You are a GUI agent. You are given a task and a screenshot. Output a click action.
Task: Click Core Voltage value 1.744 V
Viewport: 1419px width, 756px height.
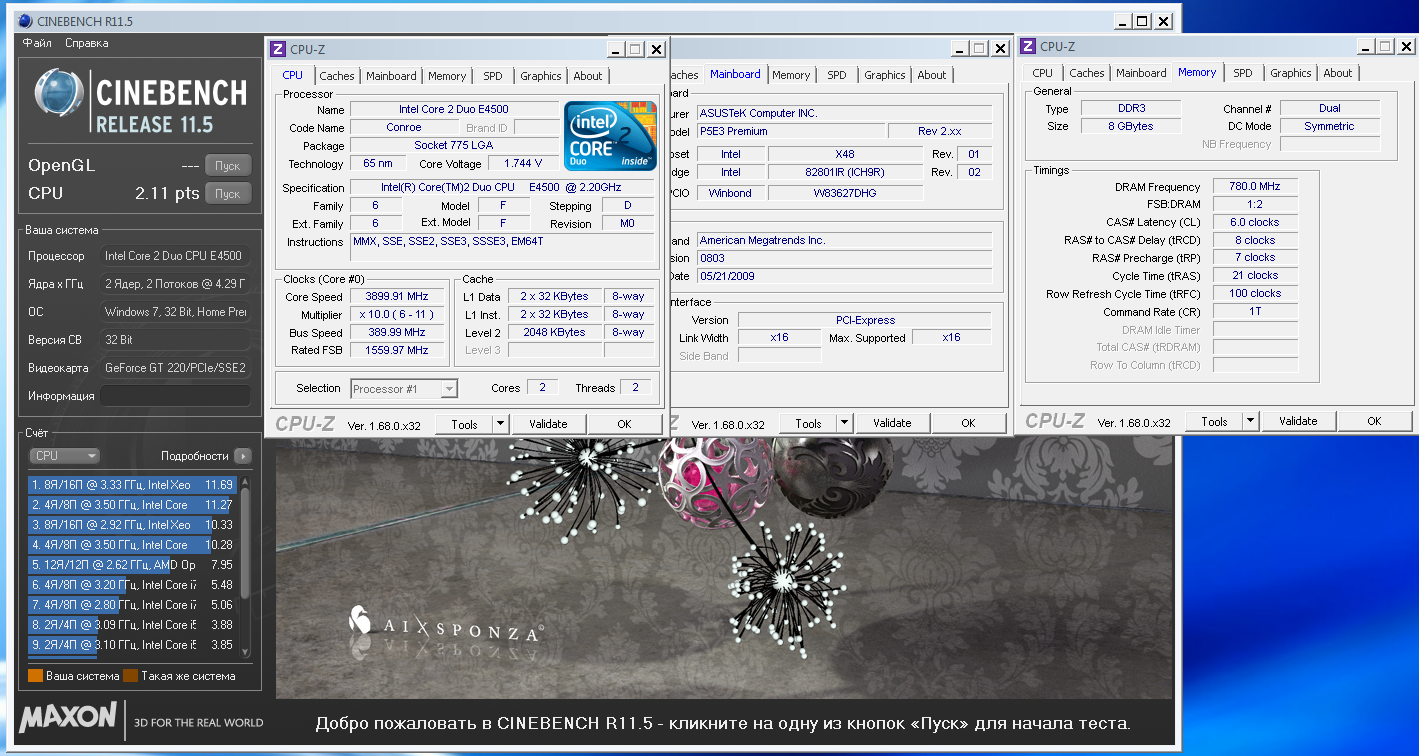coord(524,163)
